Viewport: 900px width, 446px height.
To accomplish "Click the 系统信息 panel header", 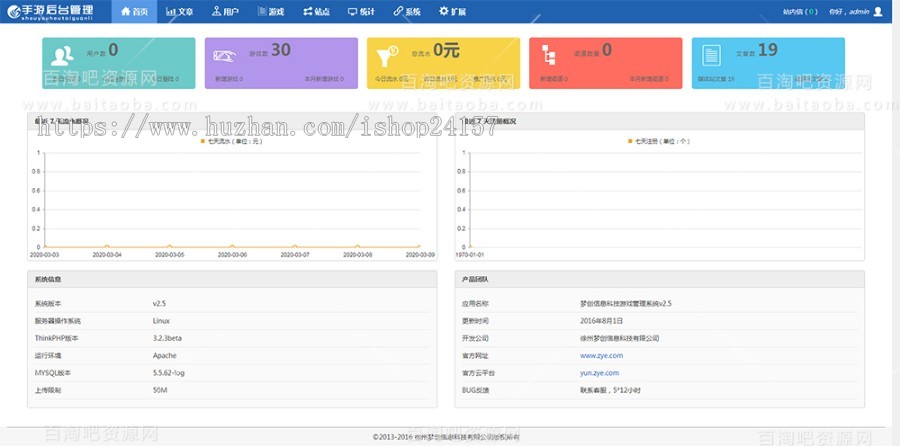I will 232,279.
